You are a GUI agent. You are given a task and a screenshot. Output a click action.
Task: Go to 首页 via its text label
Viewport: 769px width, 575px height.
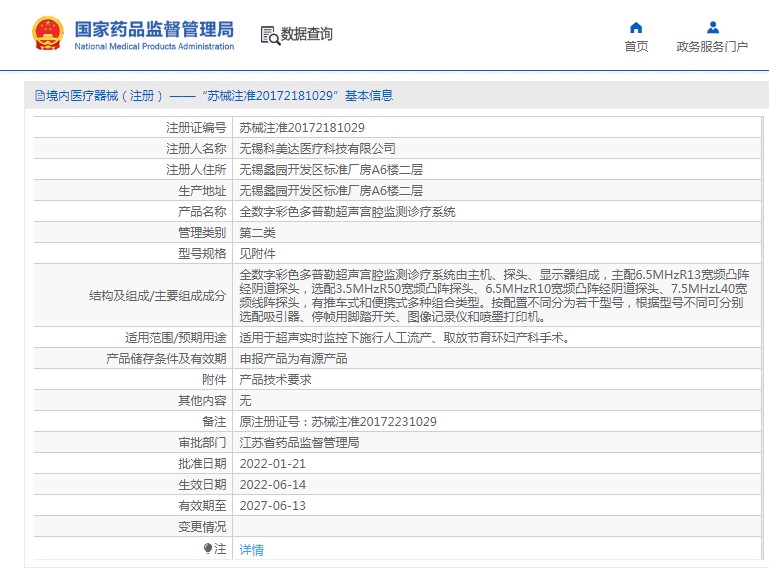tap(636, 47)
